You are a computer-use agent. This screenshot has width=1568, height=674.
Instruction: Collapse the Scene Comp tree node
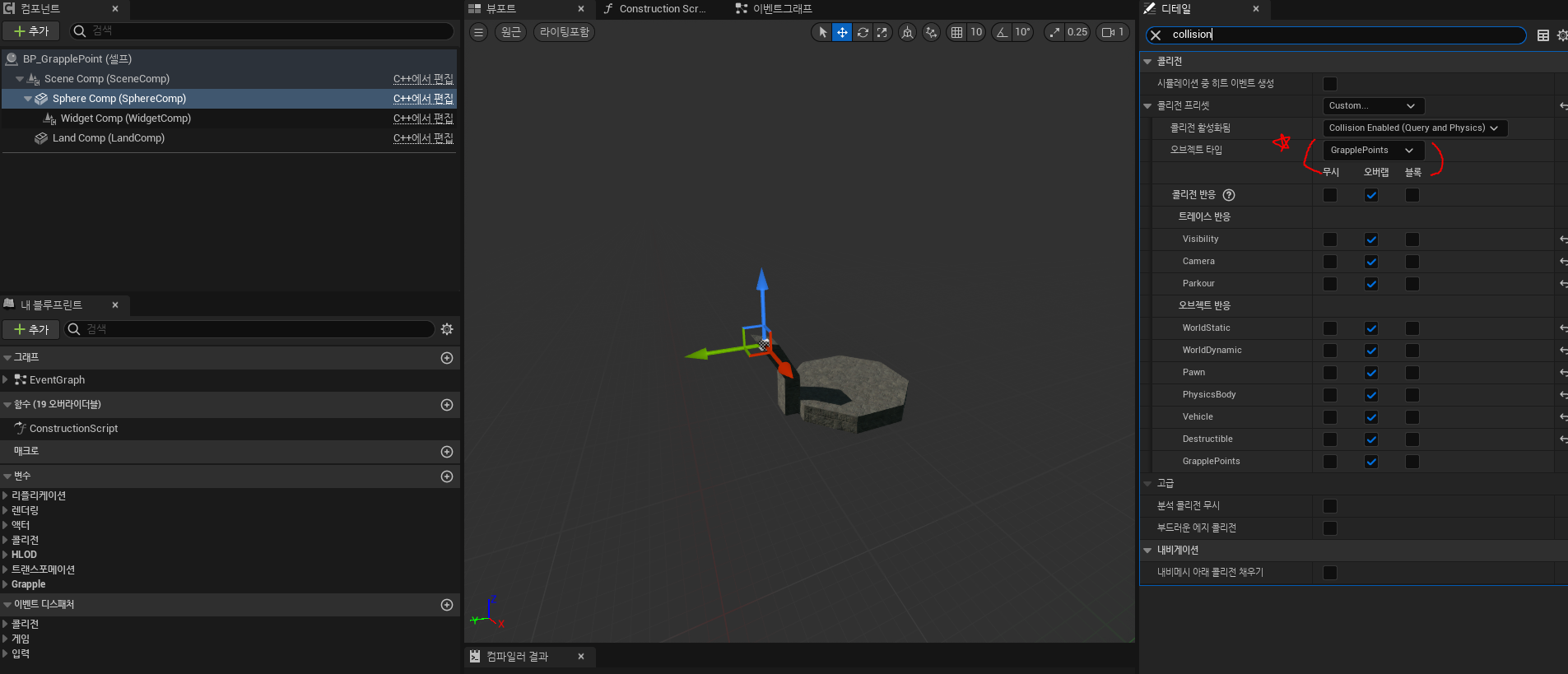(20, 79)
